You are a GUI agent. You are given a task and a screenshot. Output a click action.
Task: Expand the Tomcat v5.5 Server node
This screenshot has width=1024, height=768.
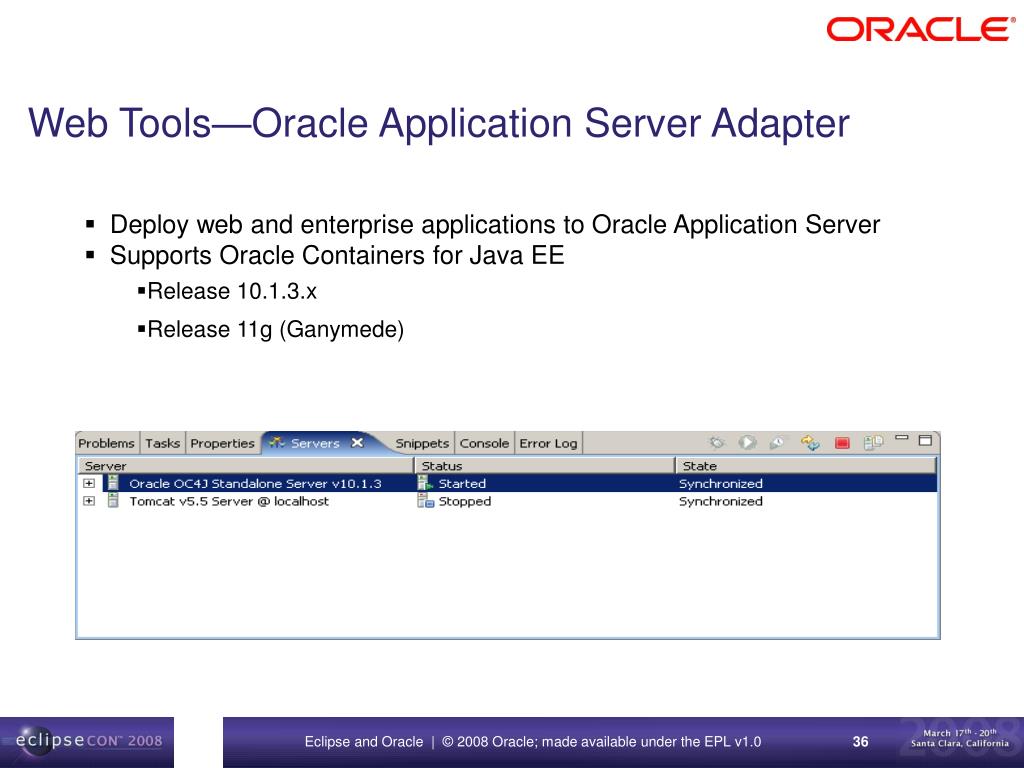tap(89, 501)
